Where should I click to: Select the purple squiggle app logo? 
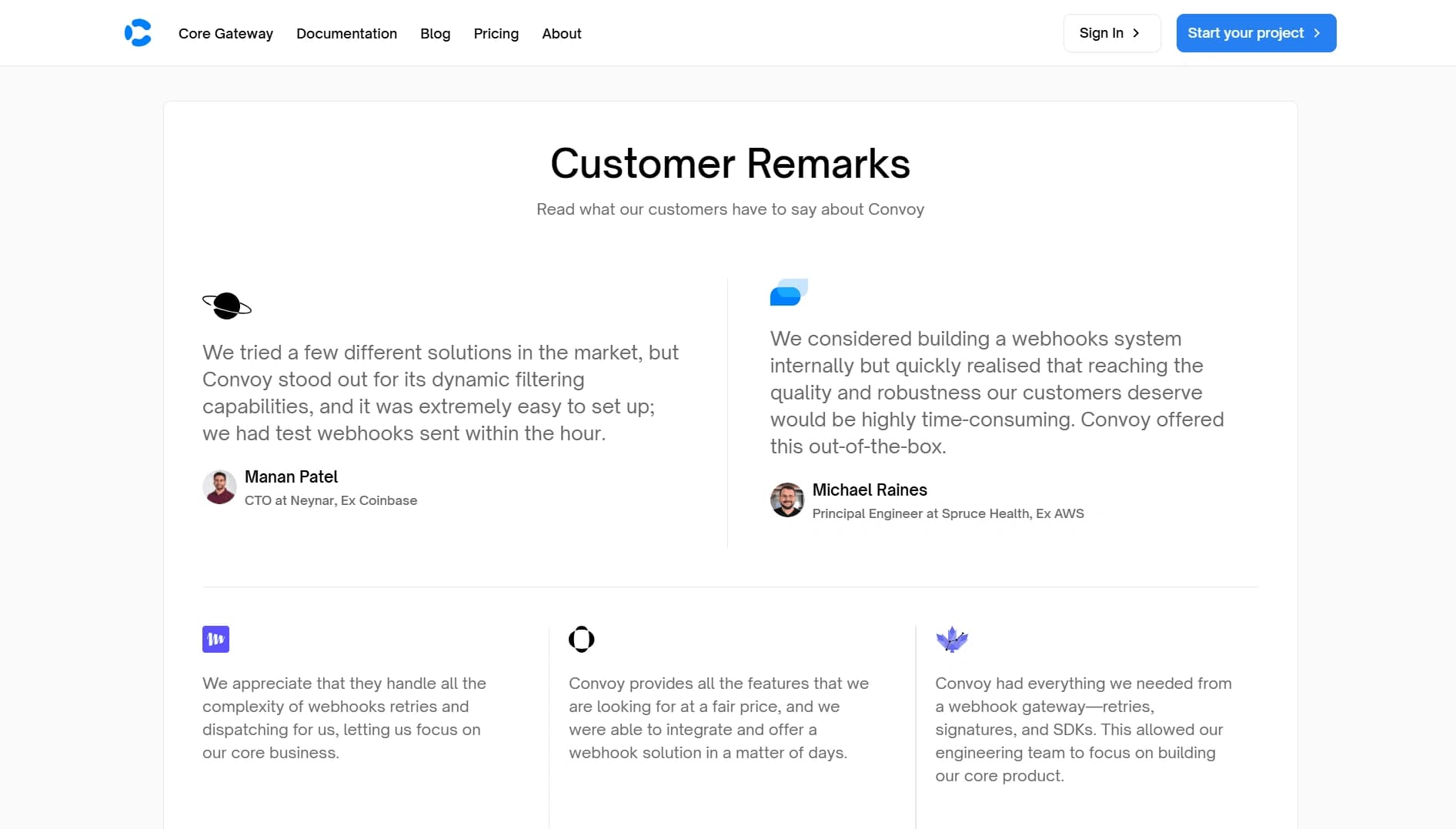tap(215, 639)
